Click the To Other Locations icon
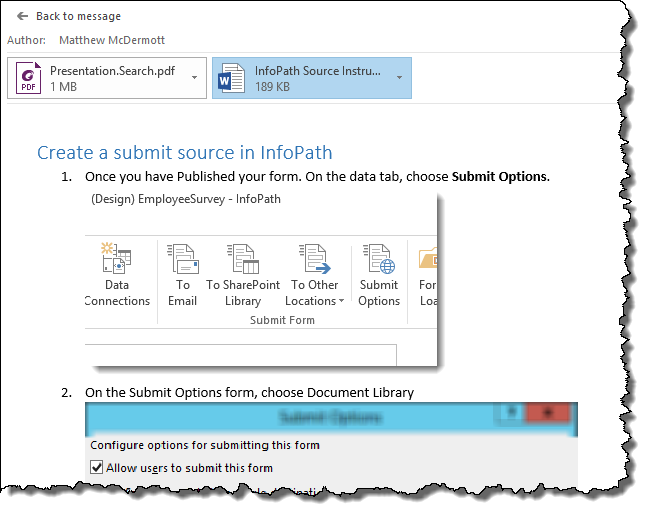The width and height of the screenshot is (650, 514). coord(315,259)
